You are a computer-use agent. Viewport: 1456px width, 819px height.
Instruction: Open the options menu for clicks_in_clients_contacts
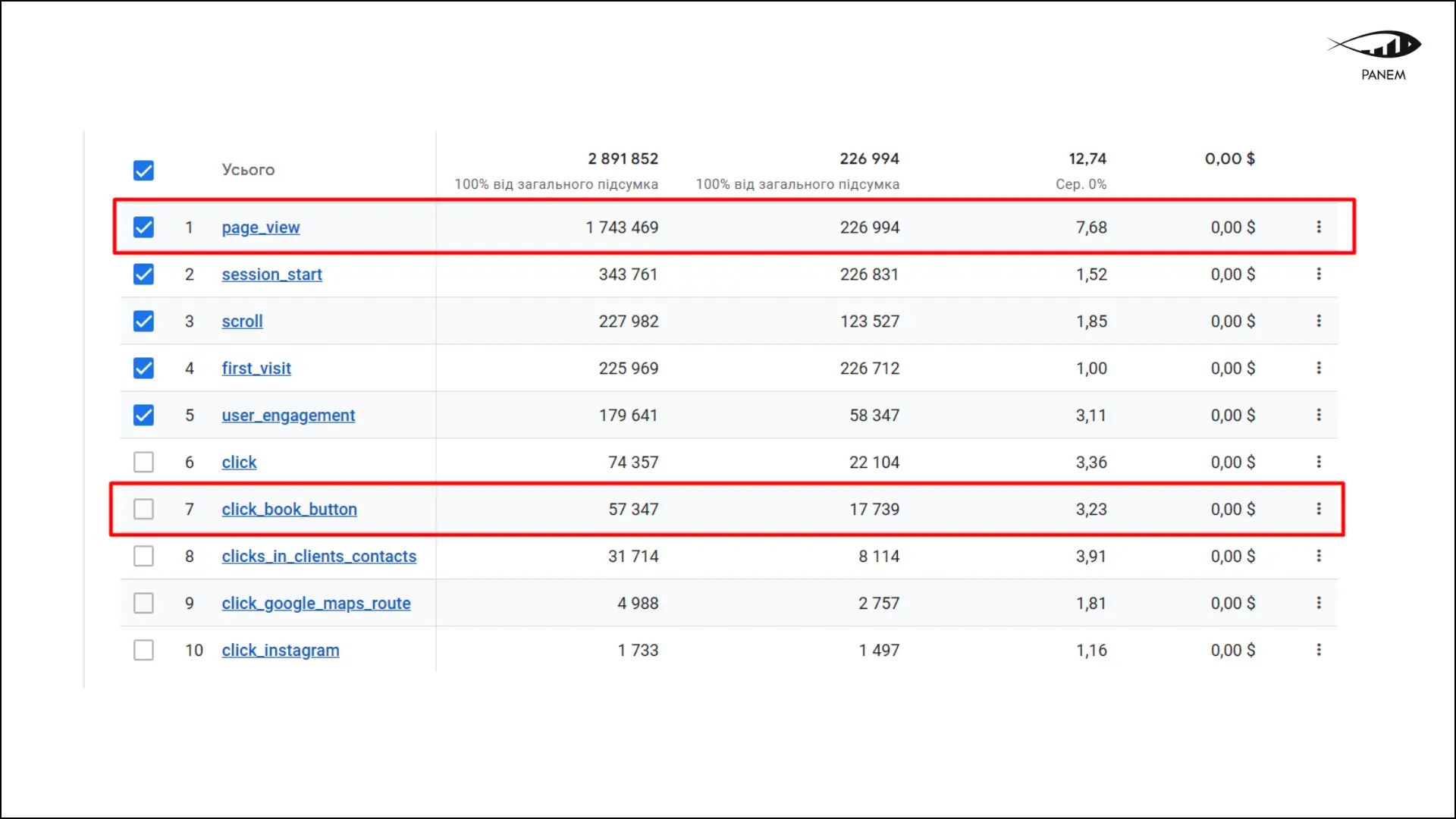[1319, 556]
